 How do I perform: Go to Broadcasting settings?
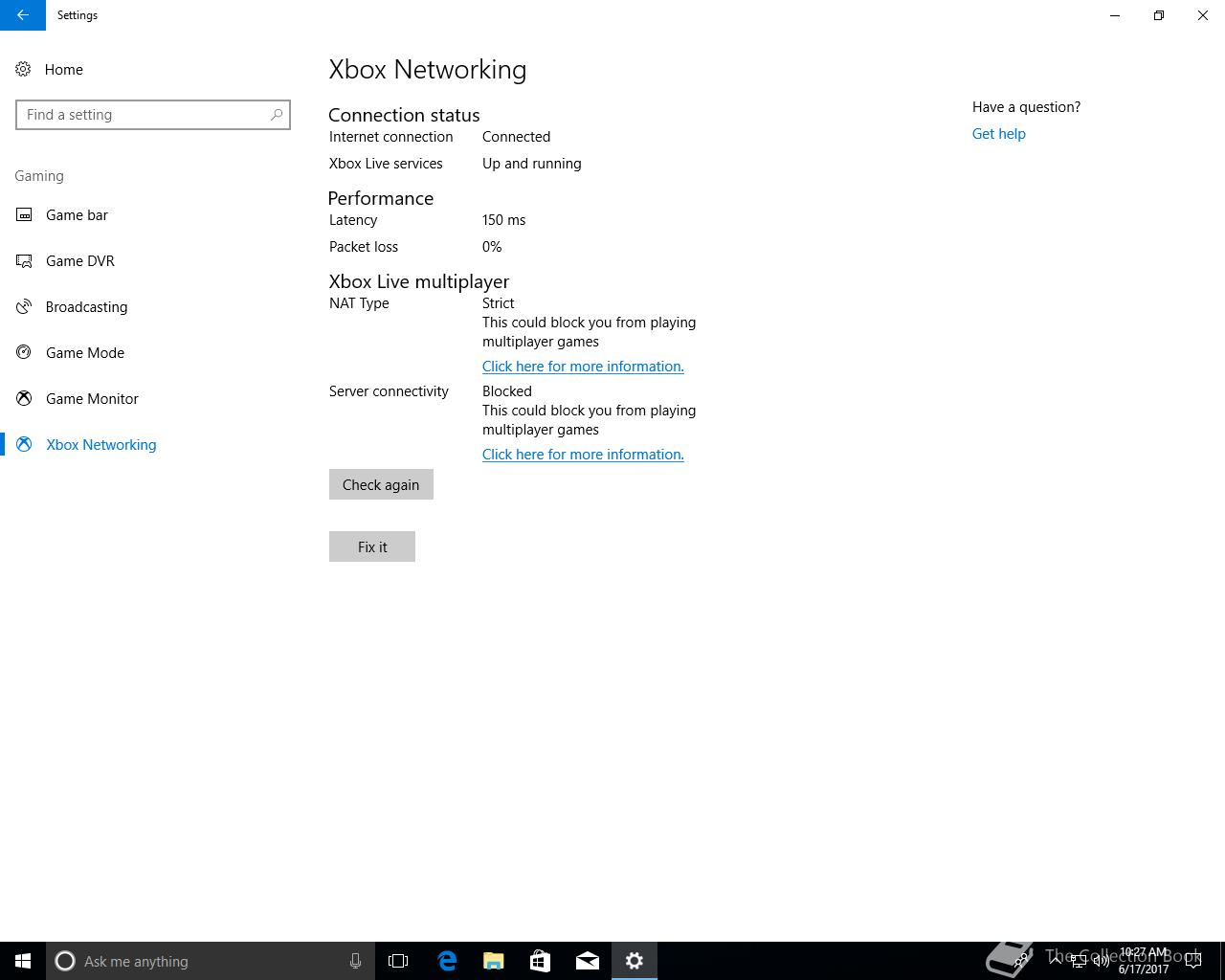[86, 306]
